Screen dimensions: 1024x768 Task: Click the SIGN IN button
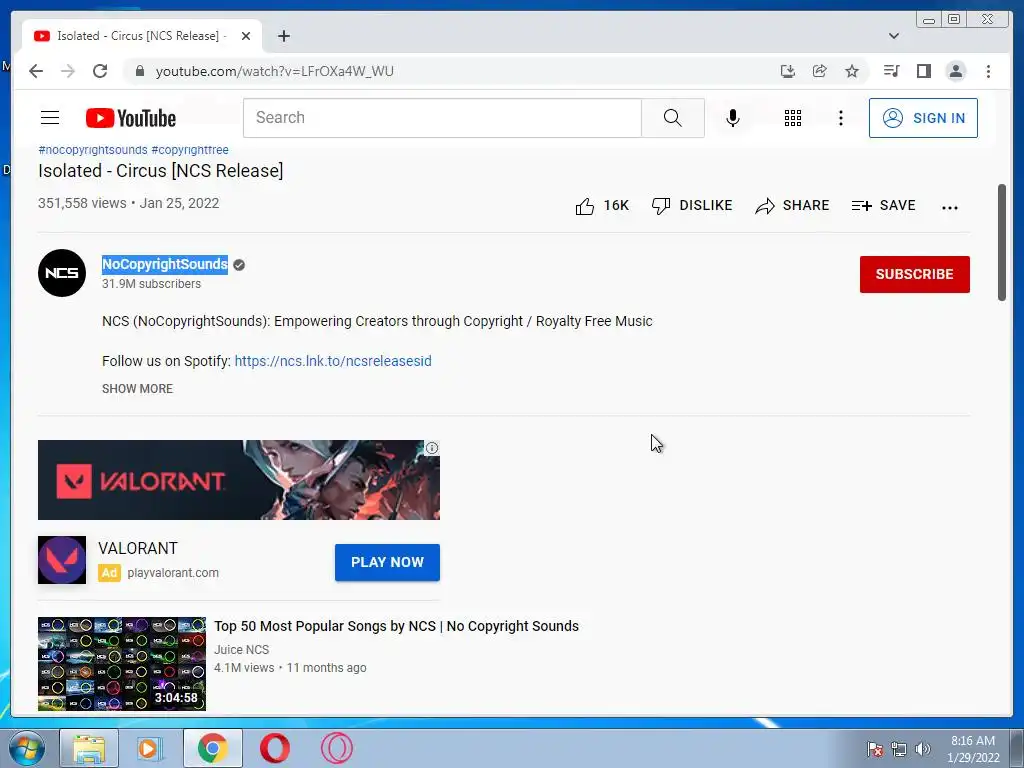coord(923,118)
